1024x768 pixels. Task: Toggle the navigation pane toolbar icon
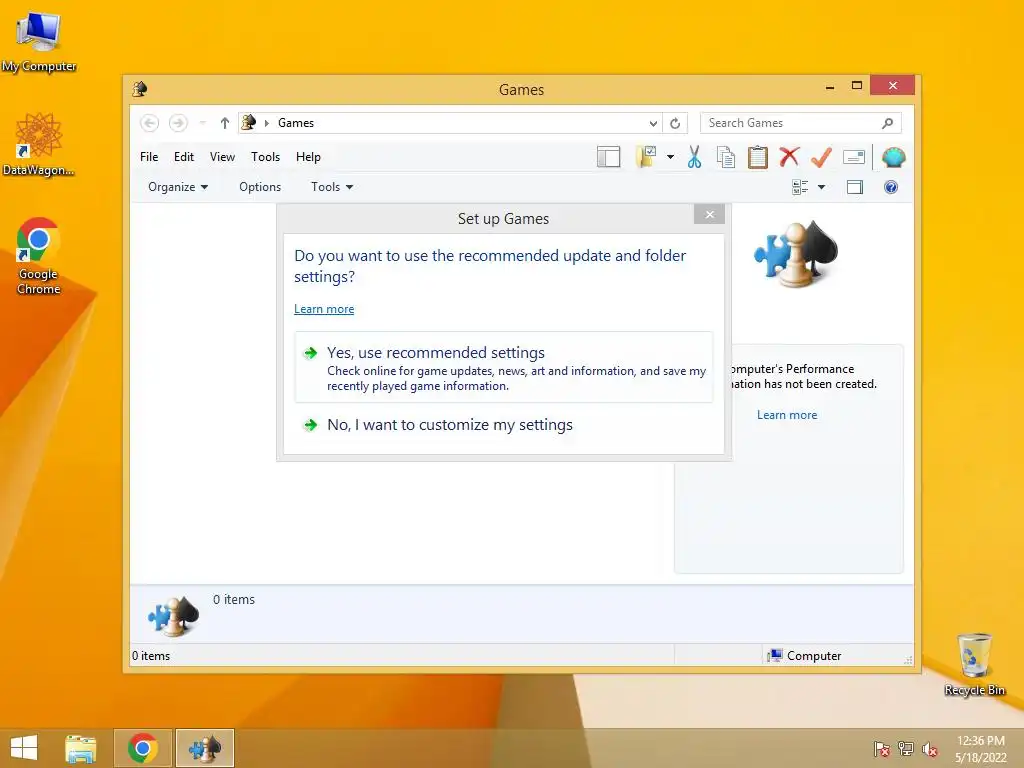tap(608, 157)
